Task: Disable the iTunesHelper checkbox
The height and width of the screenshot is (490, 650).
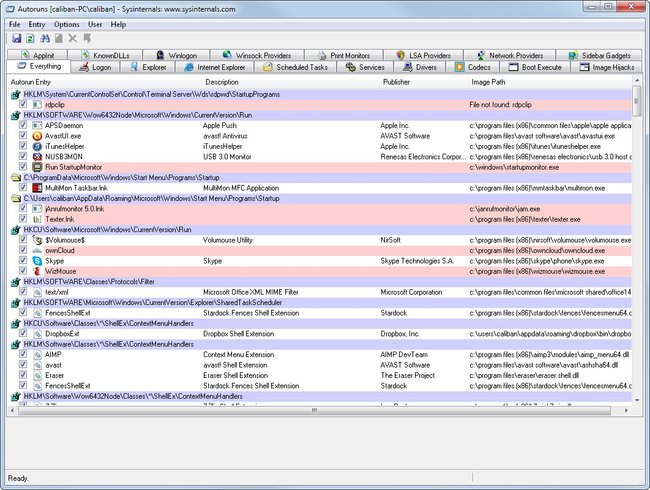Action: coord(23,146)
